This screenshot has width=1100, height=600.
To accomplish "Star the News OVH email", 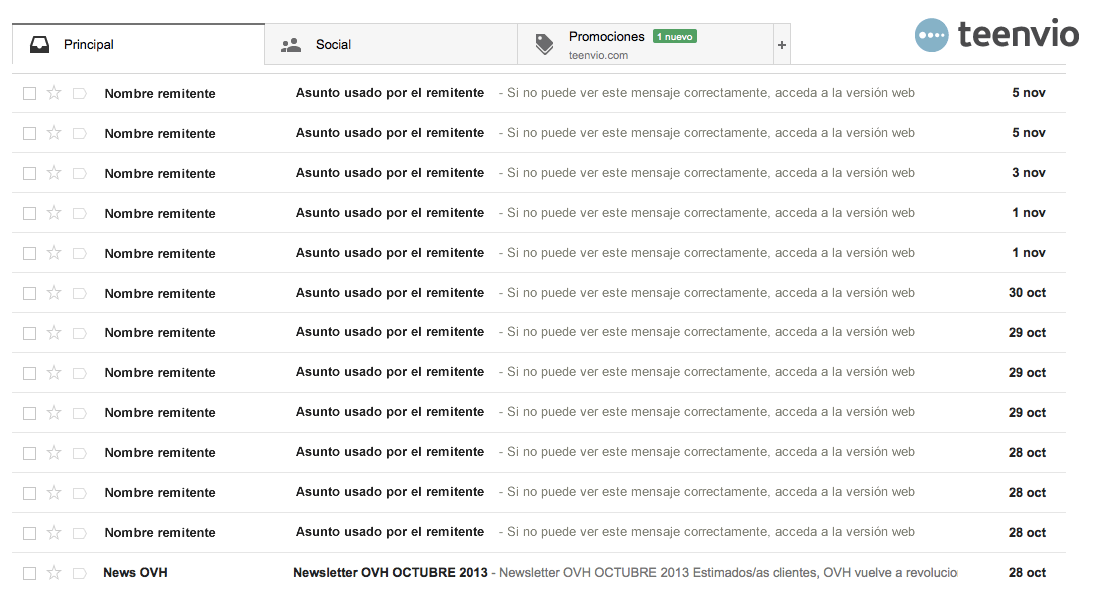I will pos(53,572).
